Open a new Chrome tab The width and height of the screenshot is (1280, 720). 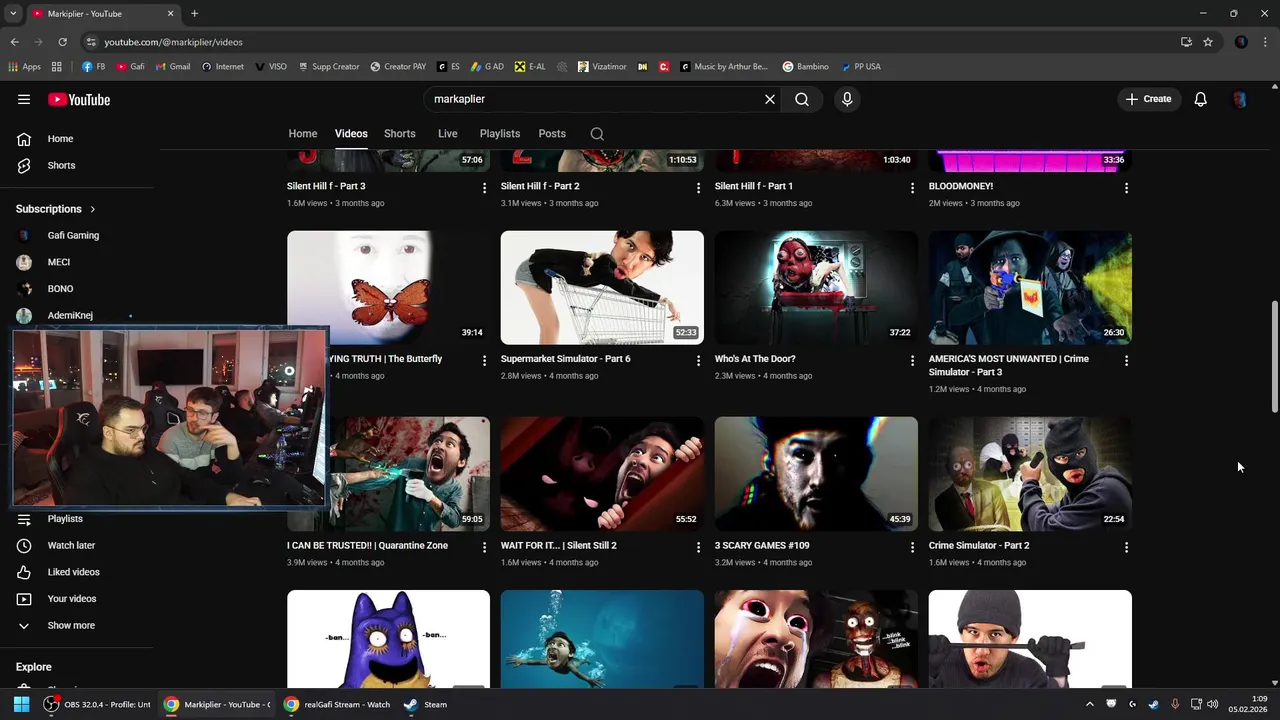[x=194, y=14]
